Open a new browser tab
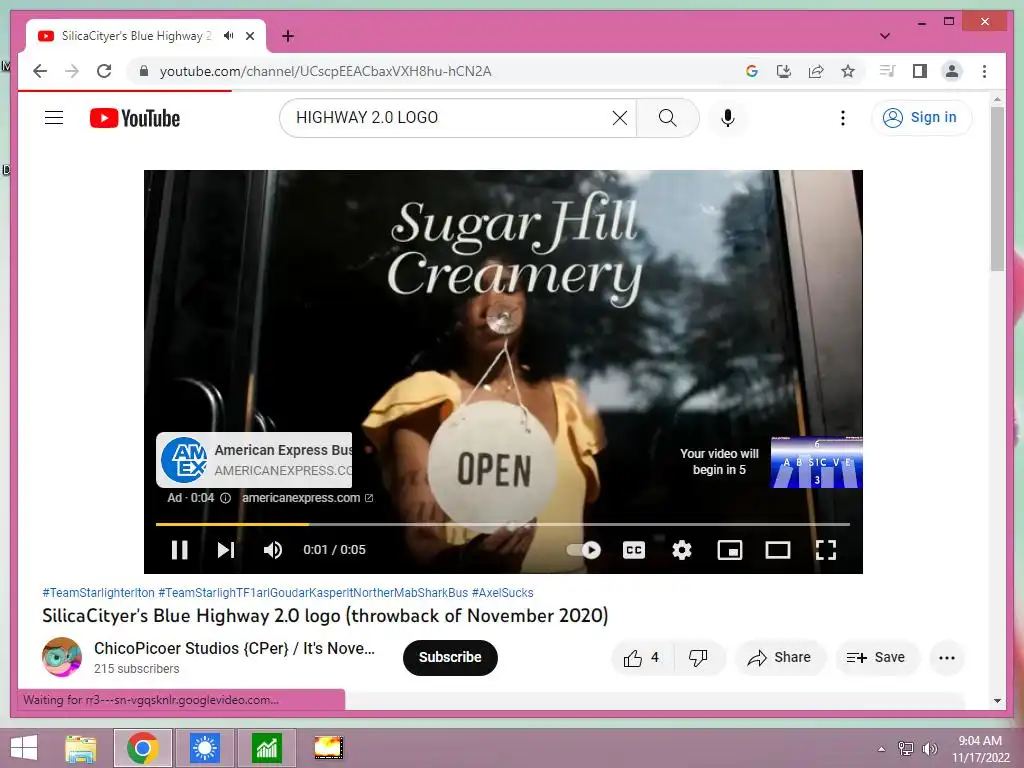The height and width of the screenshot is (768, 1024). pyautogui.click(x=287, y=36)
